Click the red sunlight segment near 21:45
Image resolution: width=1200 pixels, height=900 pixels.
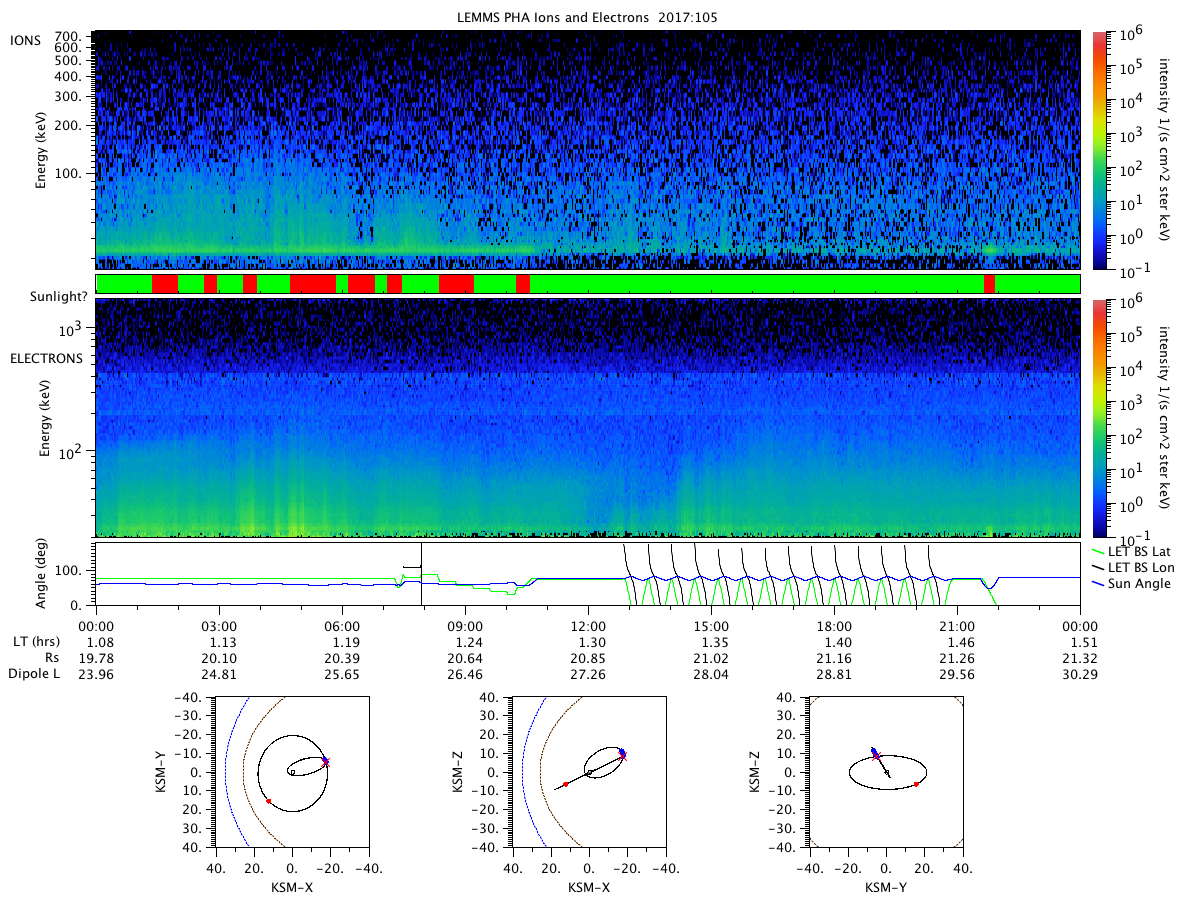coord(989,284)
